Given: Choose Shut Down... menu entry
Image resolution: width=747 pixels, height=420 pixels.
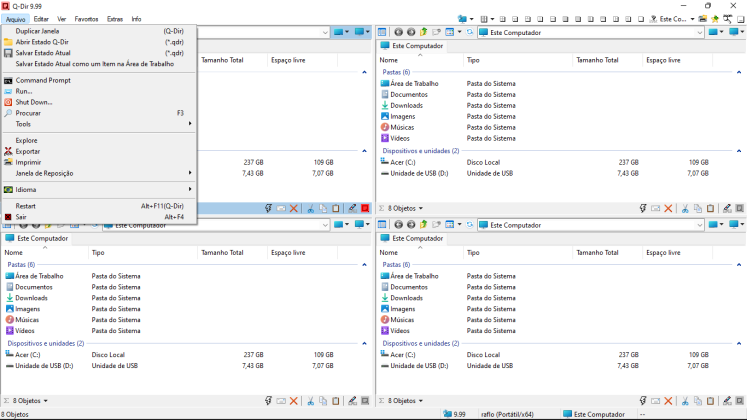Looking at the screenshot, I should (100, 102).
